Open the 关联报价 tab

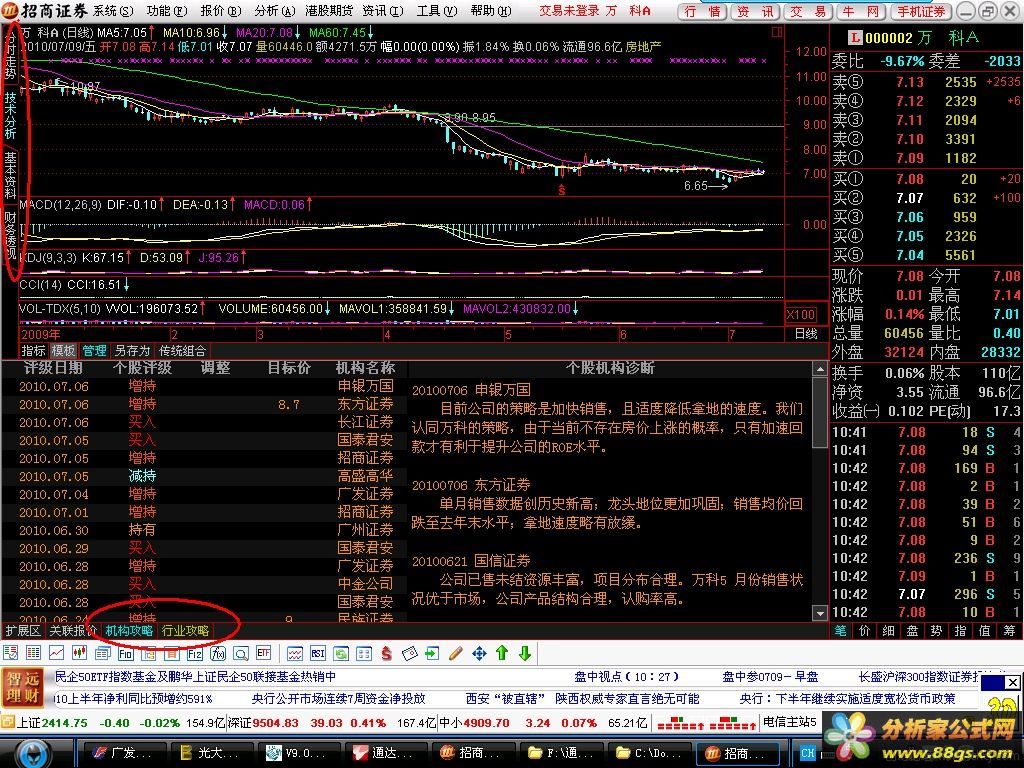click(x=73, y=631)
